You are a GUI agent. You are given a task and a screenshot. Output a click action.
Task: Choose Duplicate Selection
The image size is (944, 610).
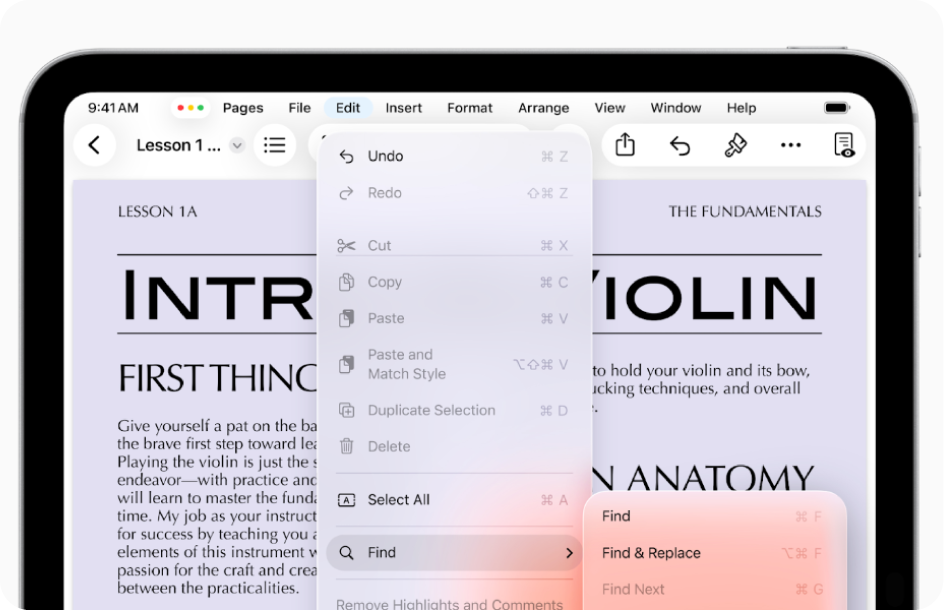coord(454,411)
